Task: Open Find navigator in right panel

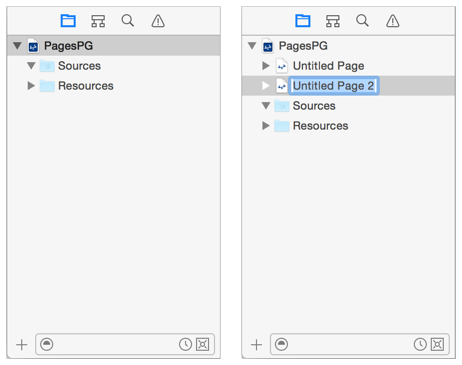Action: point(362,21)
